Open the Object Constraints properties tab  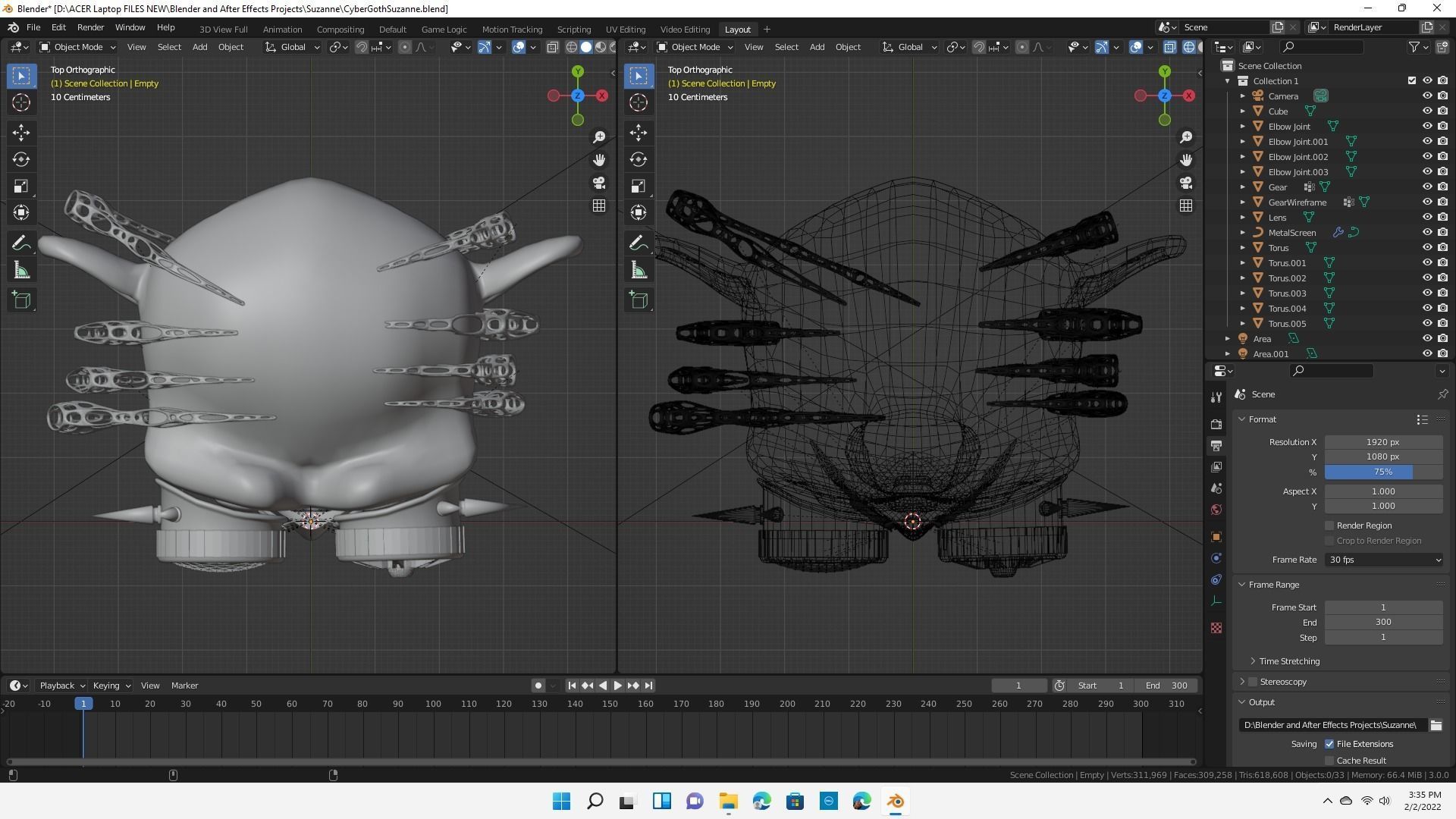click(1216, 579)
